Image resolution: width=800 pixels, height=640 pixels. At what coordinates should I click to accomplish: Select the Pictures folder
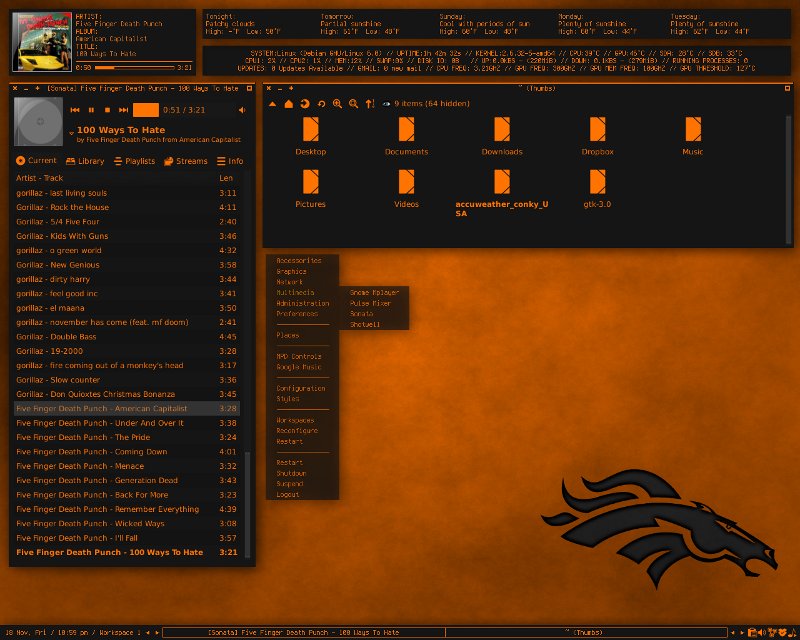click(x=311, y=189)
